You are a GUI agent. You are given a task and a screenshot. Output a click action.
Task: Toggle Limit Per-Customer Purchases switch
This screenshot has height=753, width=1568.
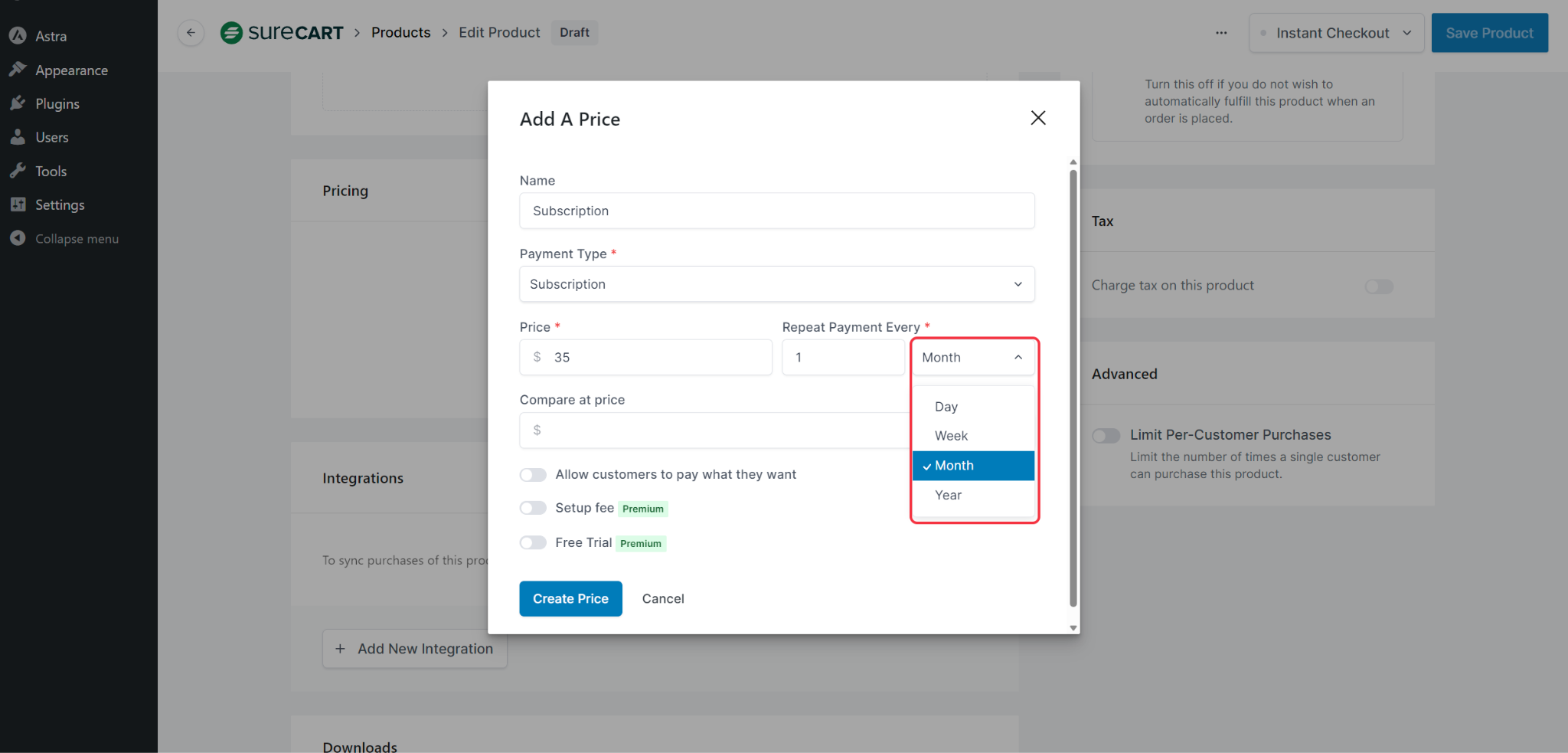tap(1106, 435)
